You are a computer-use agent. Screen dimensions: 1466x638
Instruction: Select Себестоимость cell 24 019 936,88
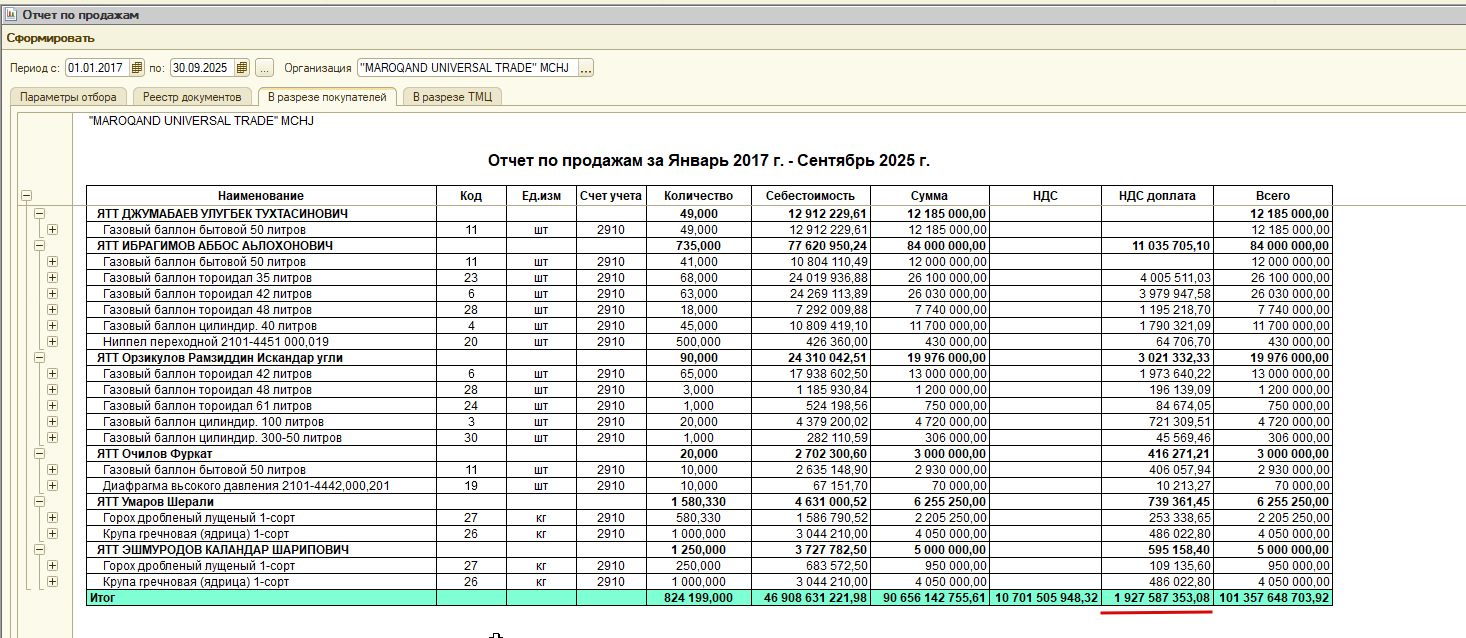tap(810, 277)
